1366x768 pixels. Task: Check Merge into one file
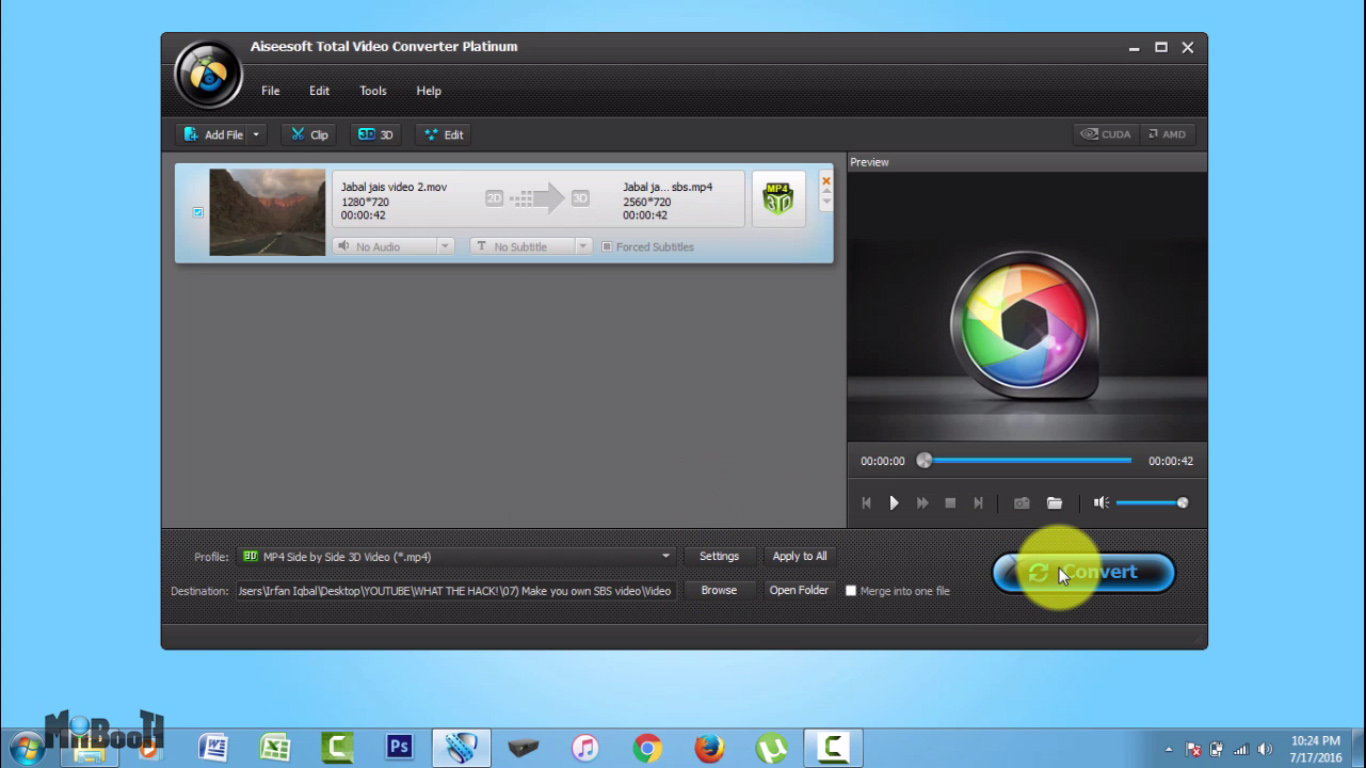pyautogui.click(x=851, y=591)
